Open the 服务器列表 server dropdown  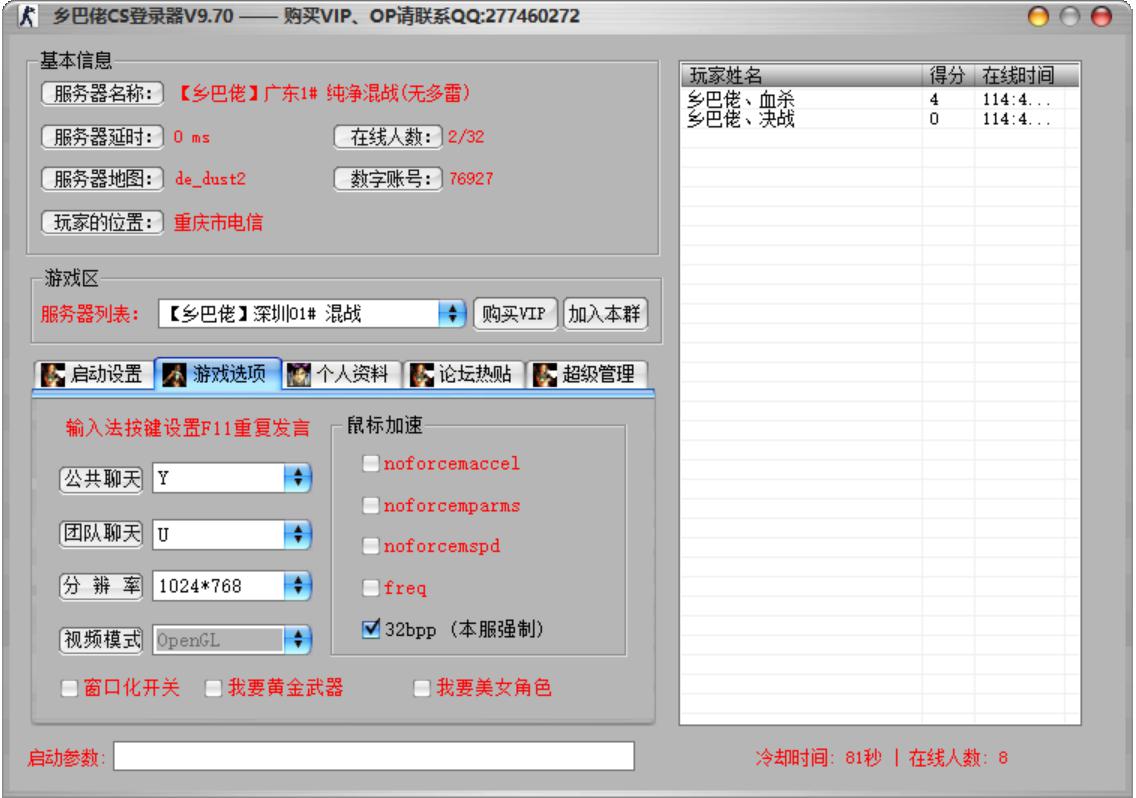coord(452,314)
